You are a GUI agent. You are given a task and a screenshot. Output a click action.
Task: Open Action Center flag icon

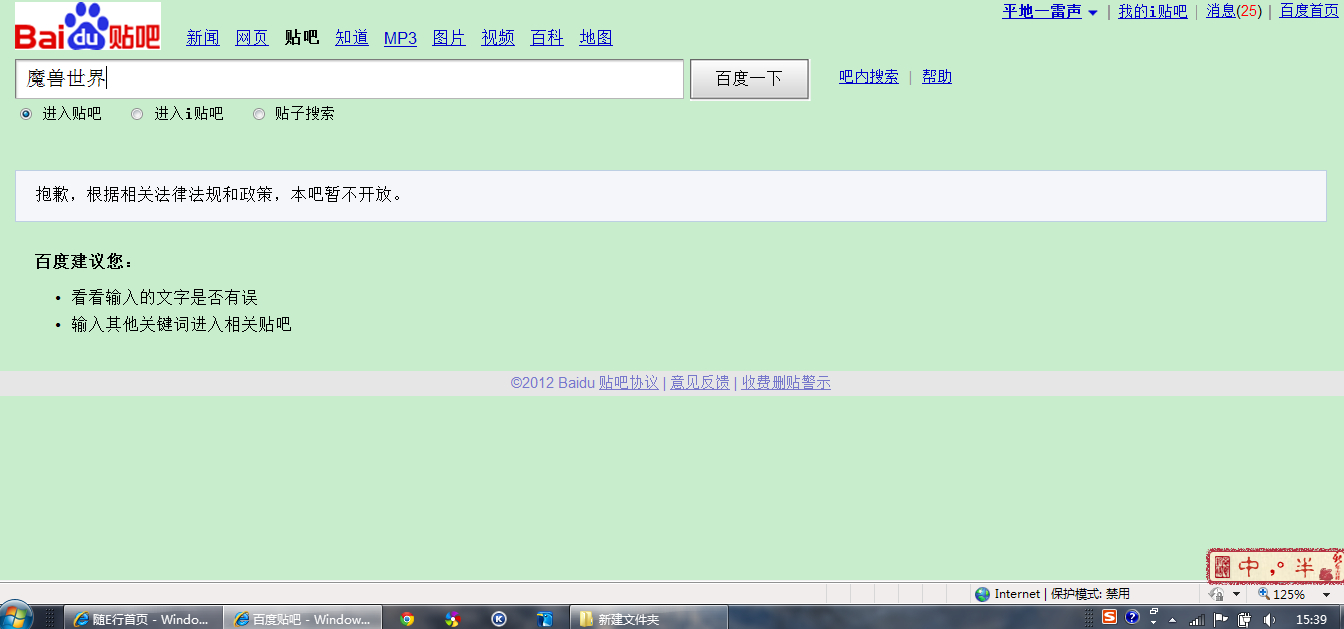[x=1220, y=620]
